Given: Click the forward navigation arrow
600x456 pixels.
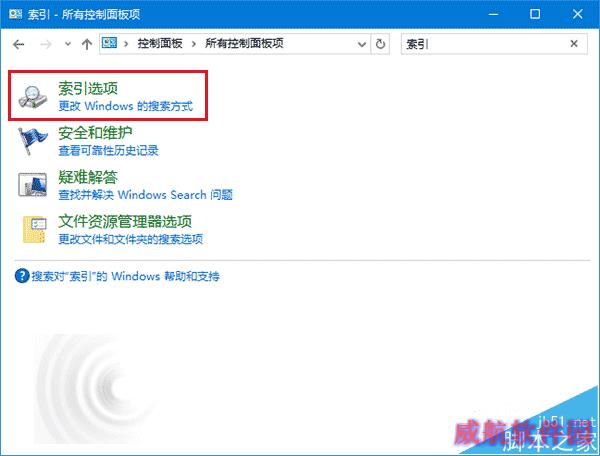Looking at the screenshot, I should tap(46, 44).
